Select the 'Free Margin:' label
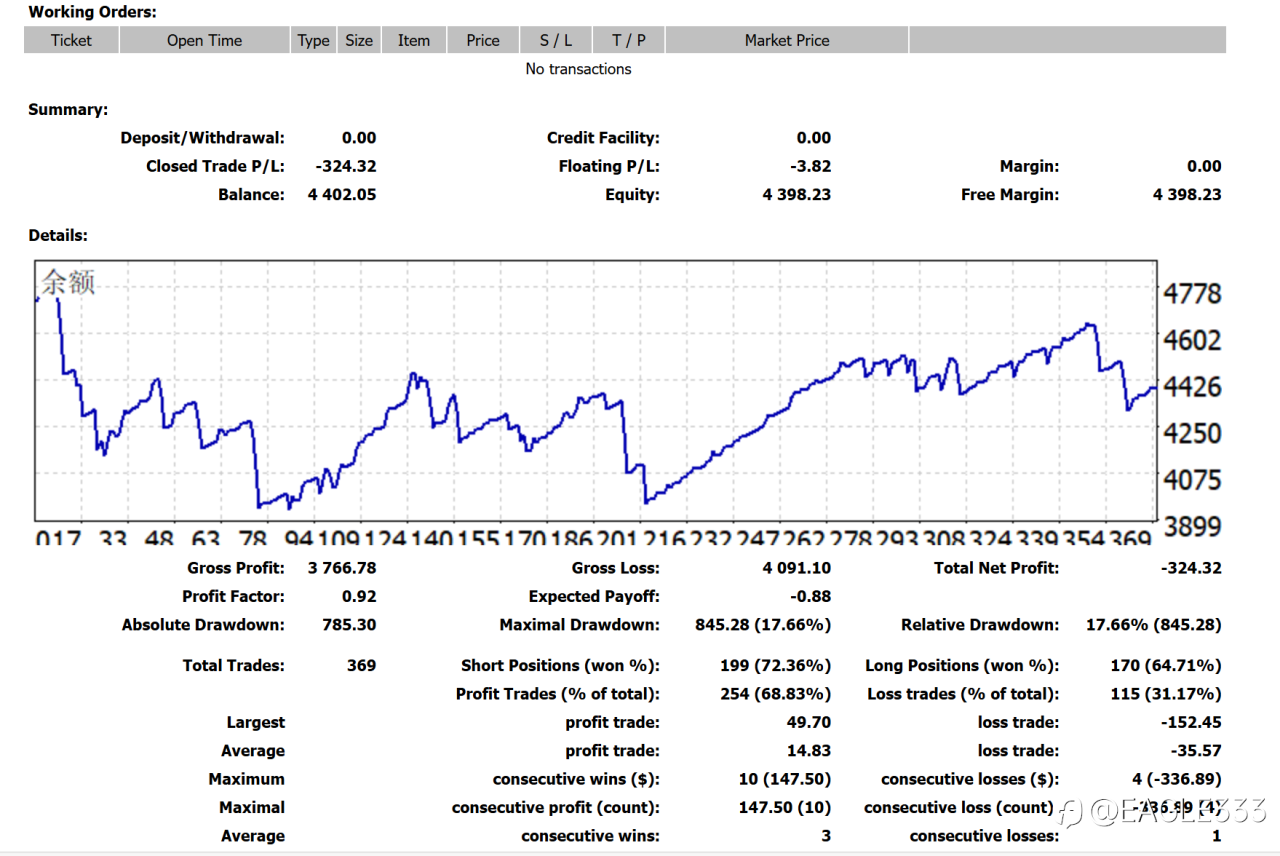 pos(1010,194)
